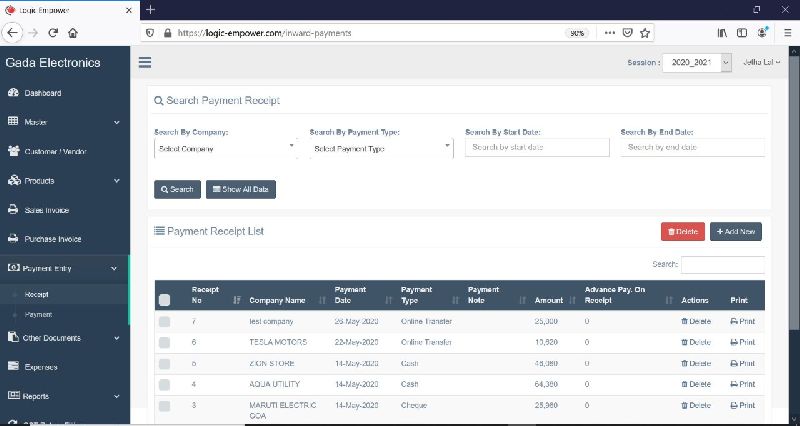
Task: Open the Select Payment Type dropdown
Action: click(x=380, y=148)
